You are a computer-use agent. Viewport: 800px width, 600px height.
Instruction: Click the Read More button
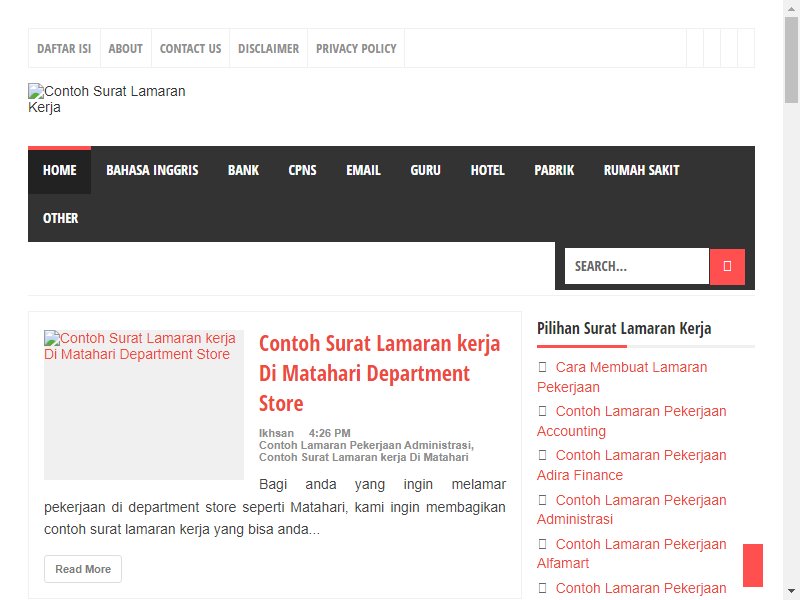[83, 569]
